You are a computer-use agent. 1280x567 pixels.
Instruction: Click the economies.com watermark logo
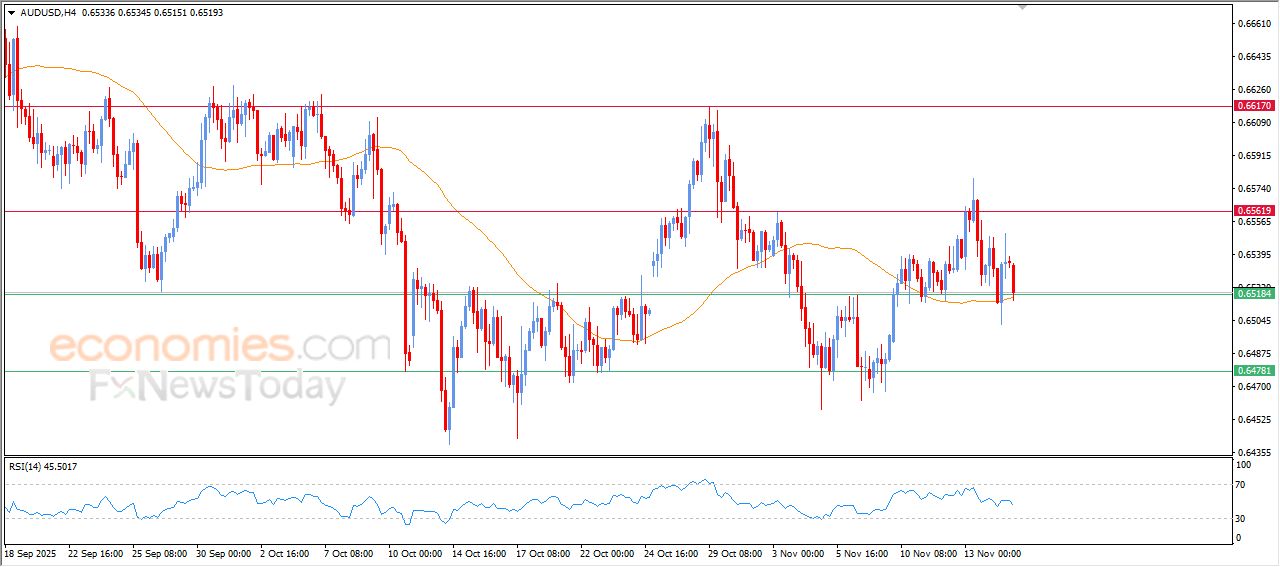click(x=218, y=346)
